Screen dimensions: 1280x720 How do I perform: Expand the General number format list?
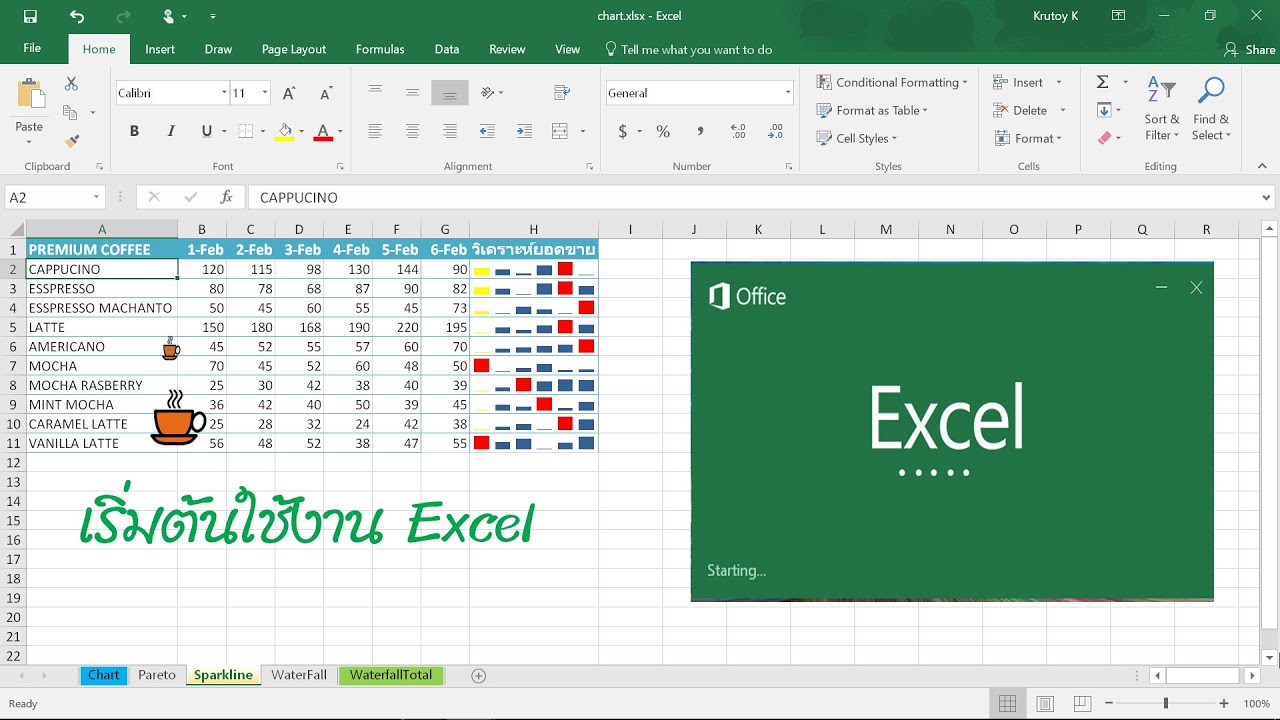[x=788, y=93]
